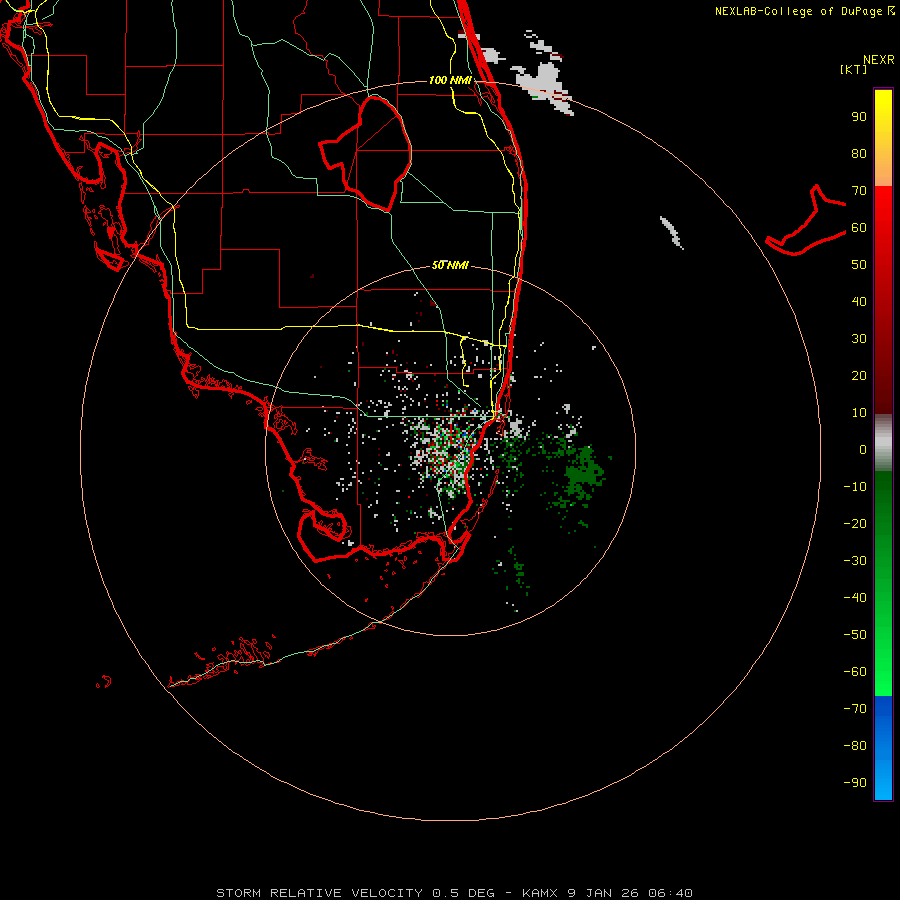This screenshot has height=900, width=900.
Task: Click the -30 value on the velocity scale
Action: pos(855,561)
